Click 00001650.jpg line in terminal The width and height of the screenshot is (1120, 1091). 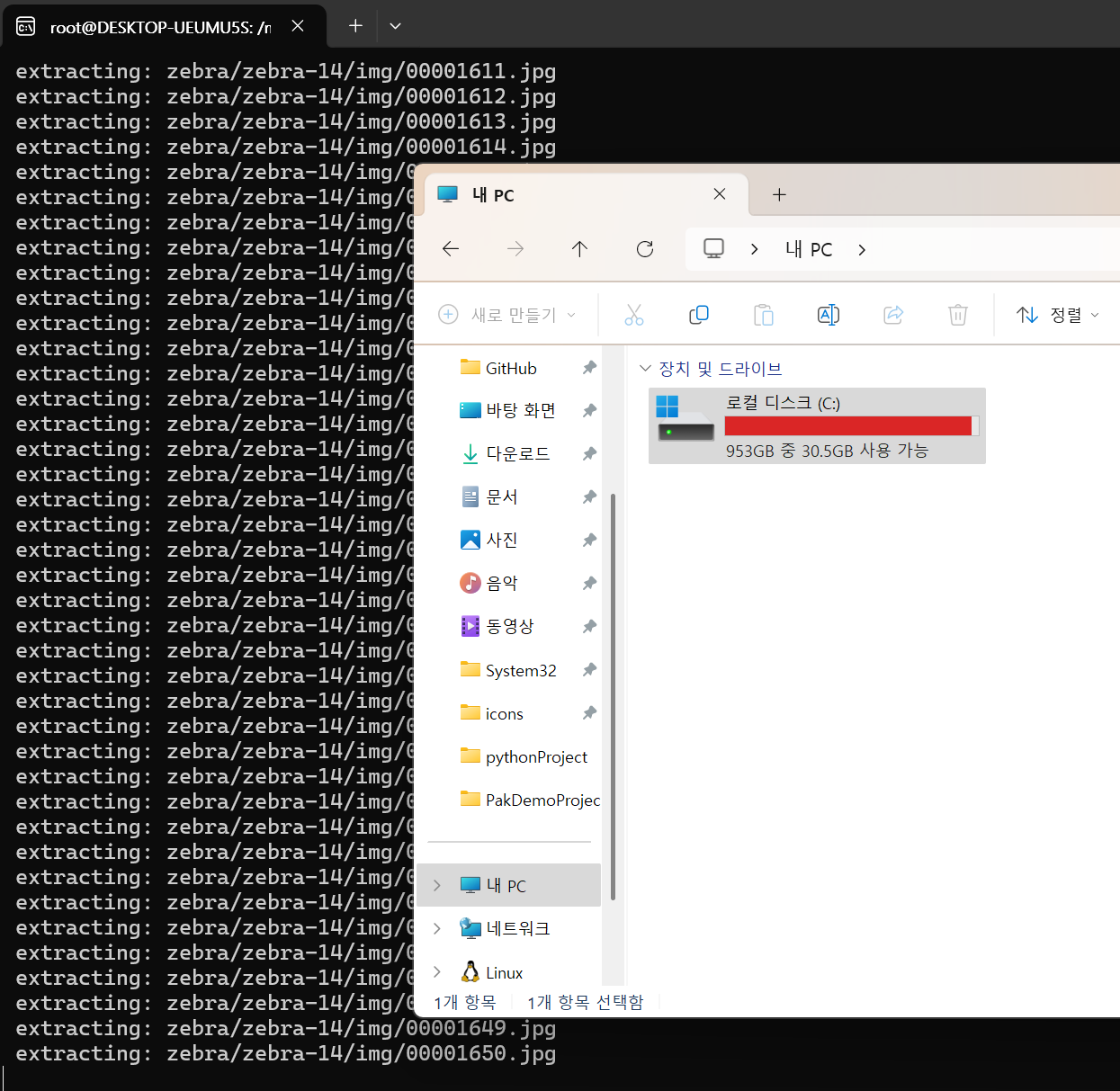(286, 1053)
